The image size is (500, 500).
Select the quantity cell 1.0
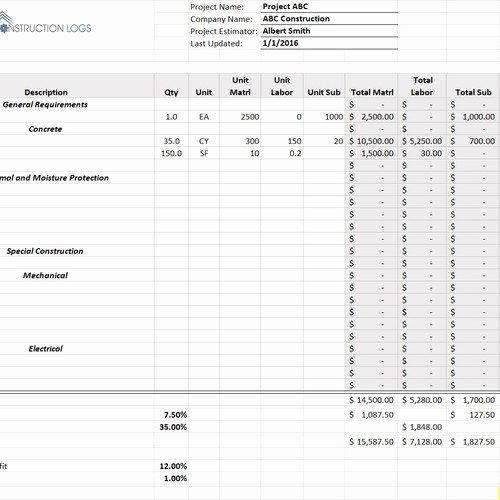pos(171,117)
